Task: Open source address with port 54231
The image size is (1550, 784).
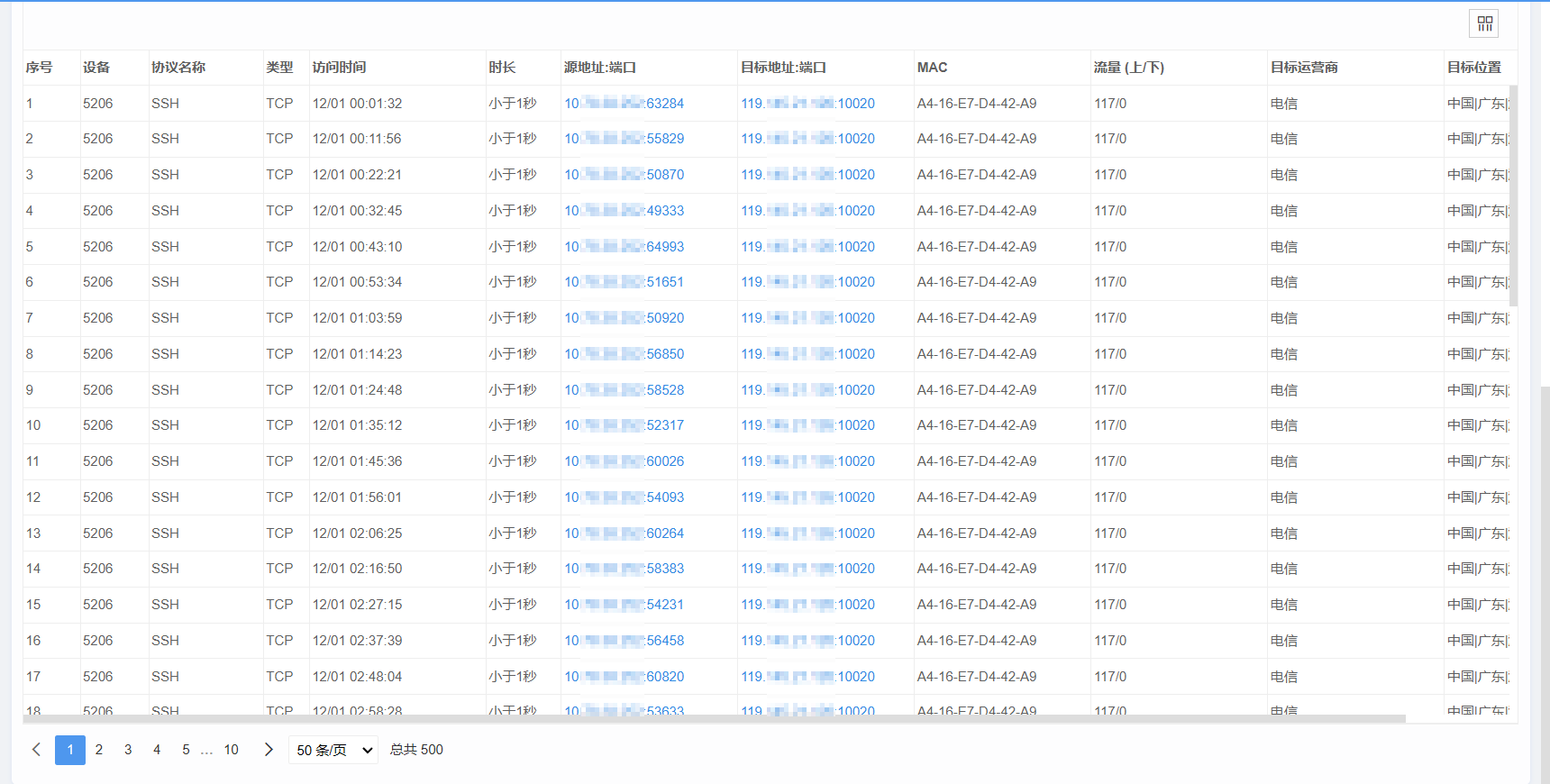Action: pos(624,605)
